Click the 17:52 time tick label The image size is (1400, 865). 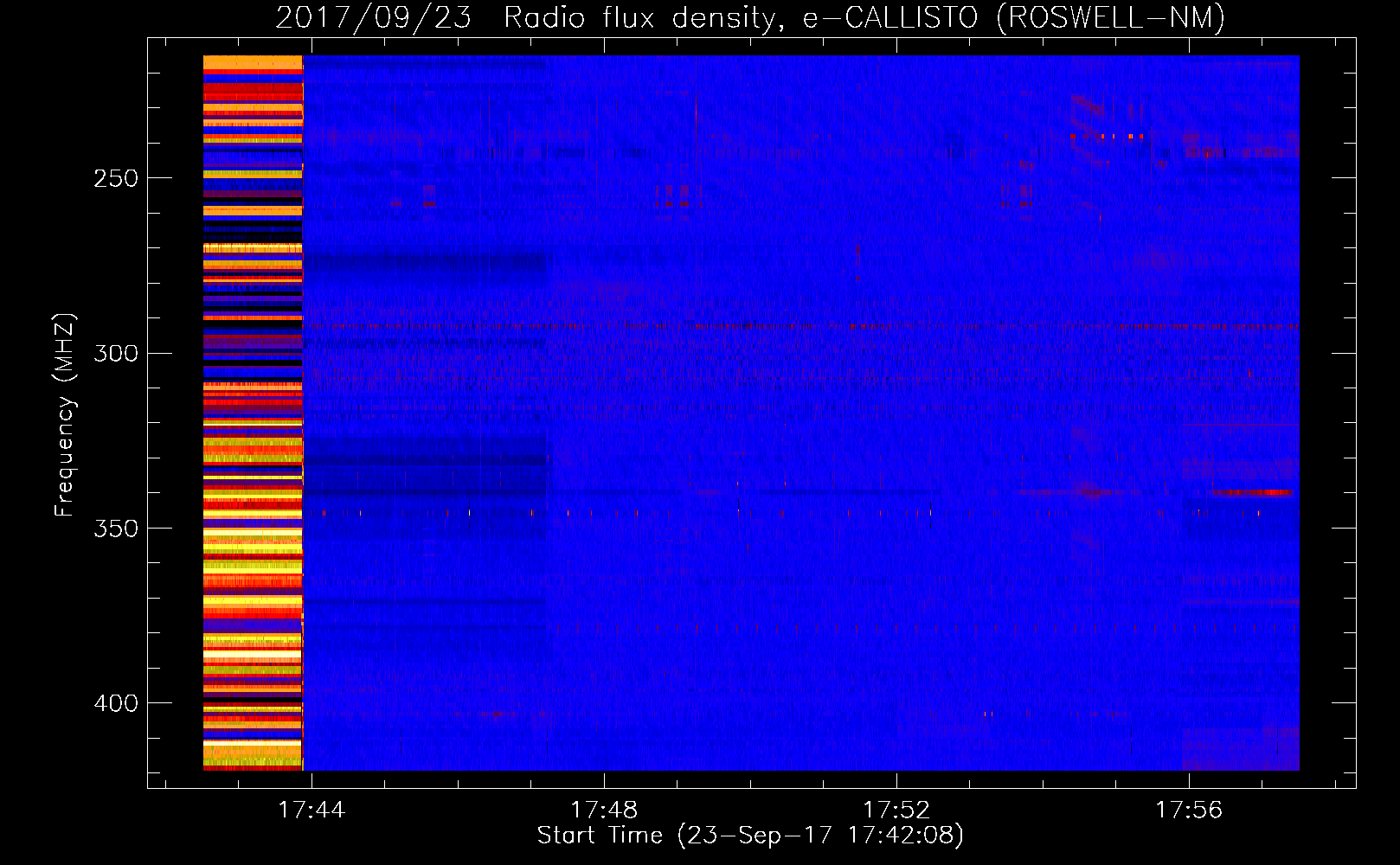896,810
